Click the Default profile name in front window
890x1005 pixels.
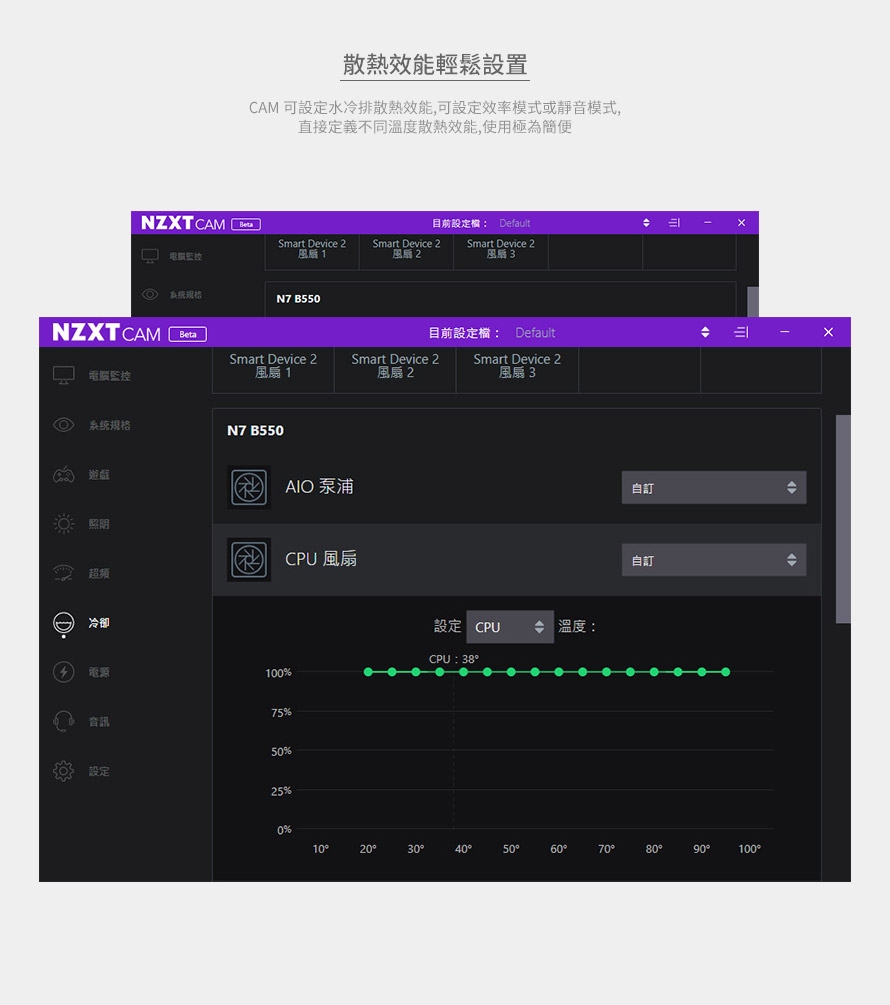click(535, 333)
